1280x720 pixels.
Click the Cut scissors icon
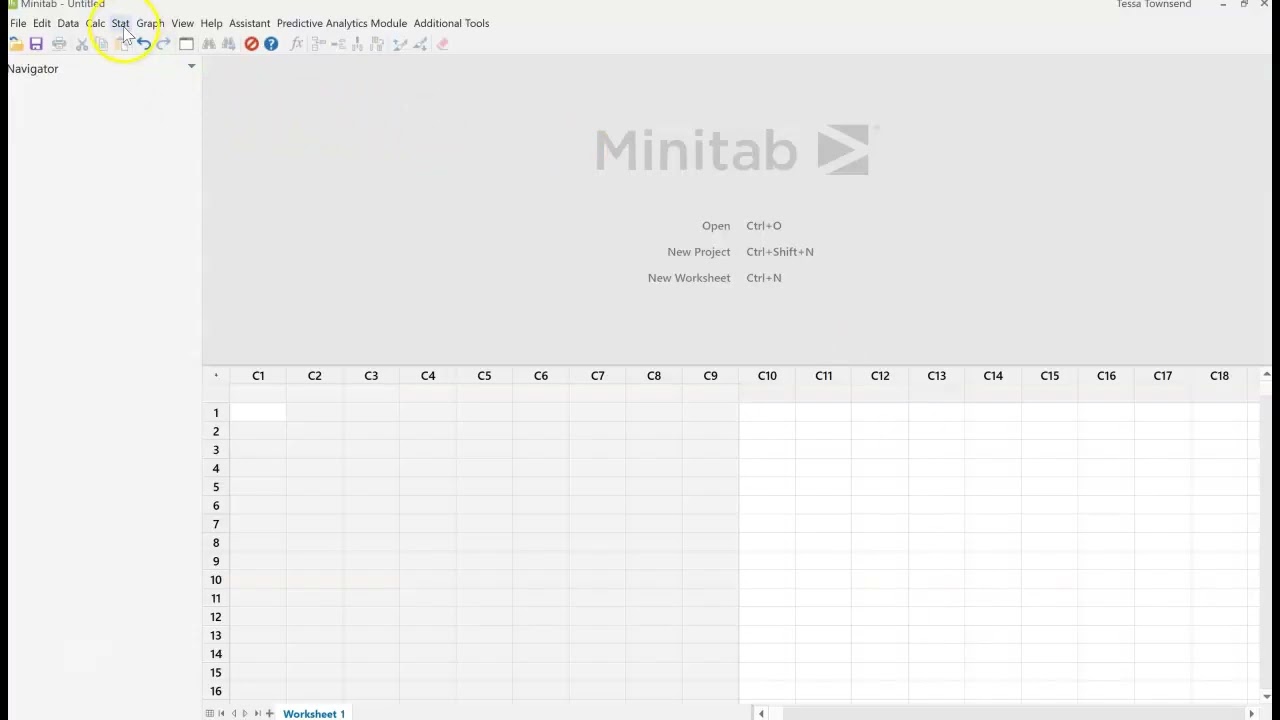point(82,44)
